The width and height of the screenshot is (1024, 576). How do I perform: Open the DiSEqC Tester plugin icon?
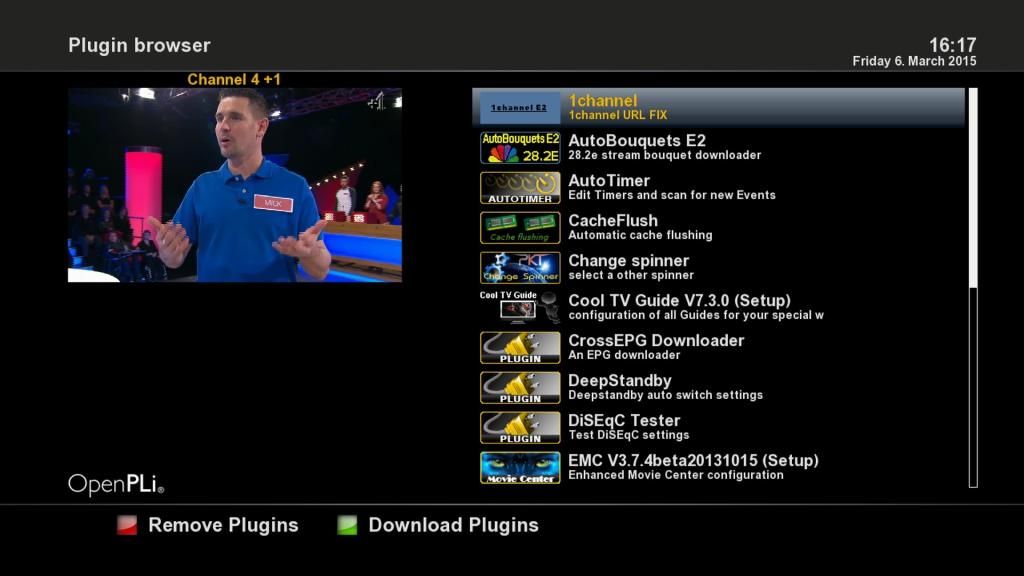tap(520, 428)
